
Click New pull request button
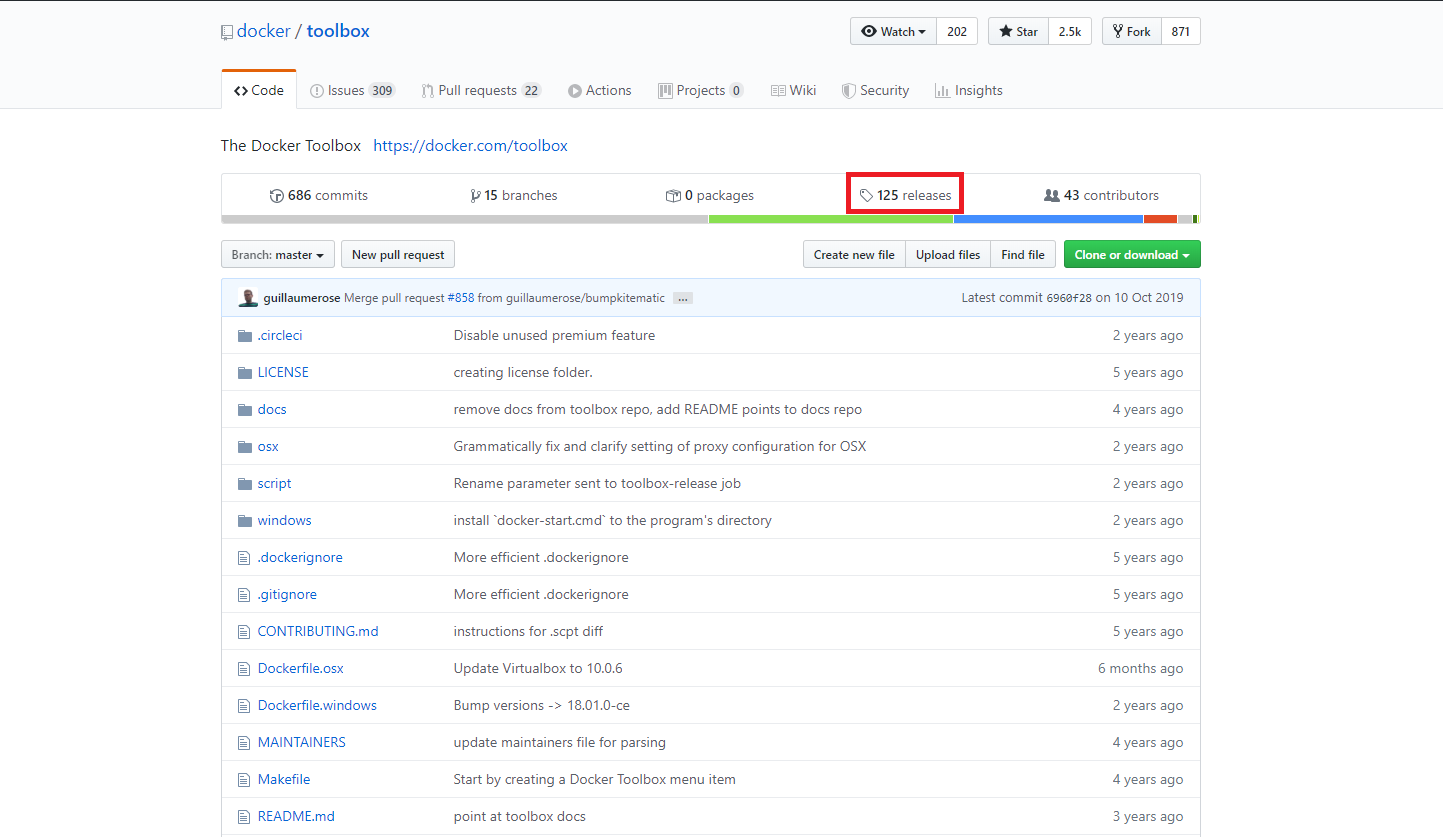(x=398, y=255)
